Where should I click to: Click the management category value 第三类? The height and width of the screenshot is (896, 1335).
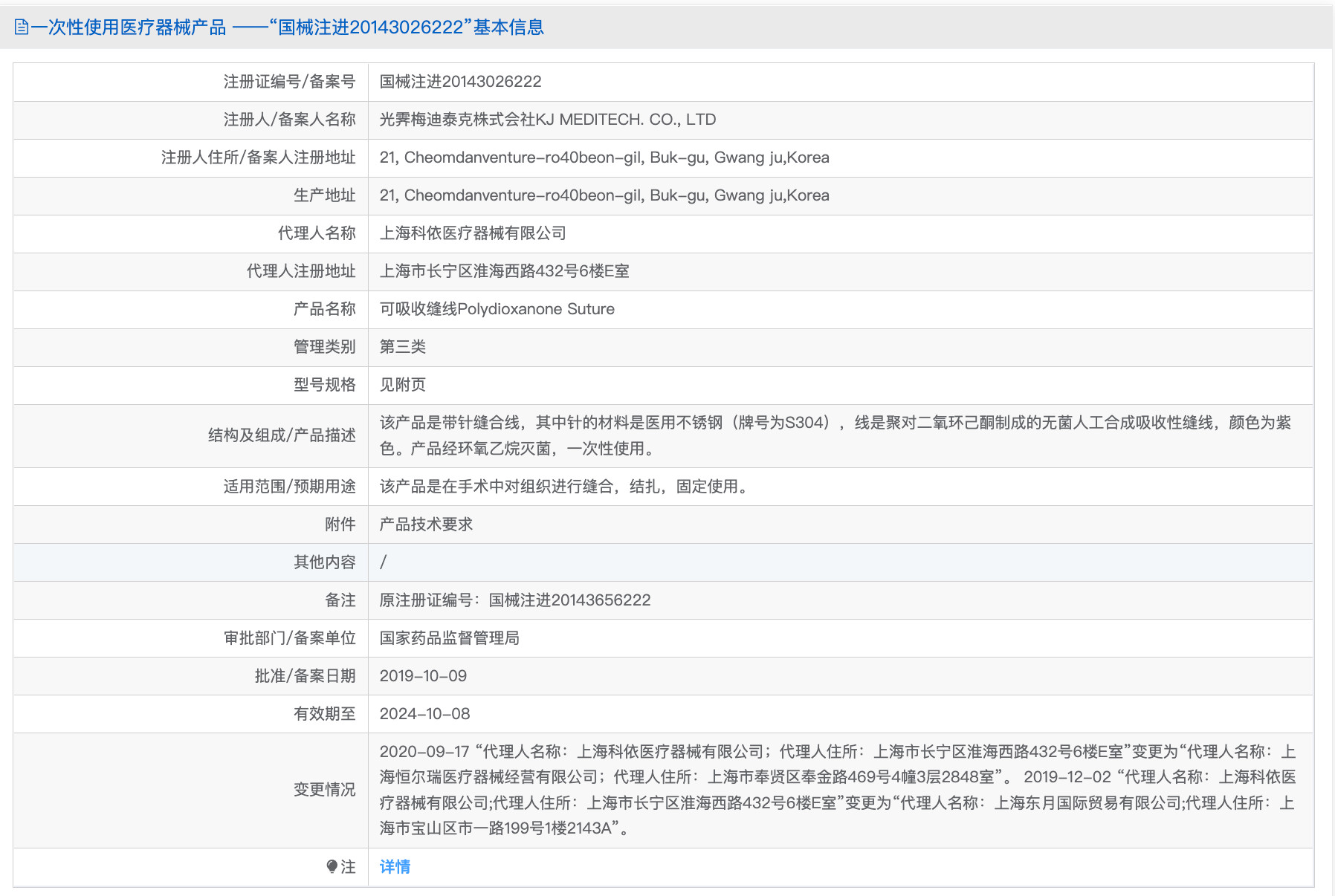pos(403,347)
